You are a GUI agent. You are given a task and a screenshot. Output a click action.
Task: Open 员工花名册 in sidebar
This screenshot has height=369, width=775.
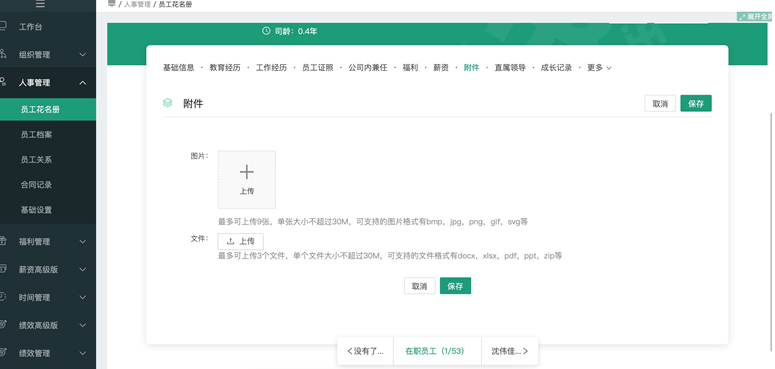coord(48,109)
